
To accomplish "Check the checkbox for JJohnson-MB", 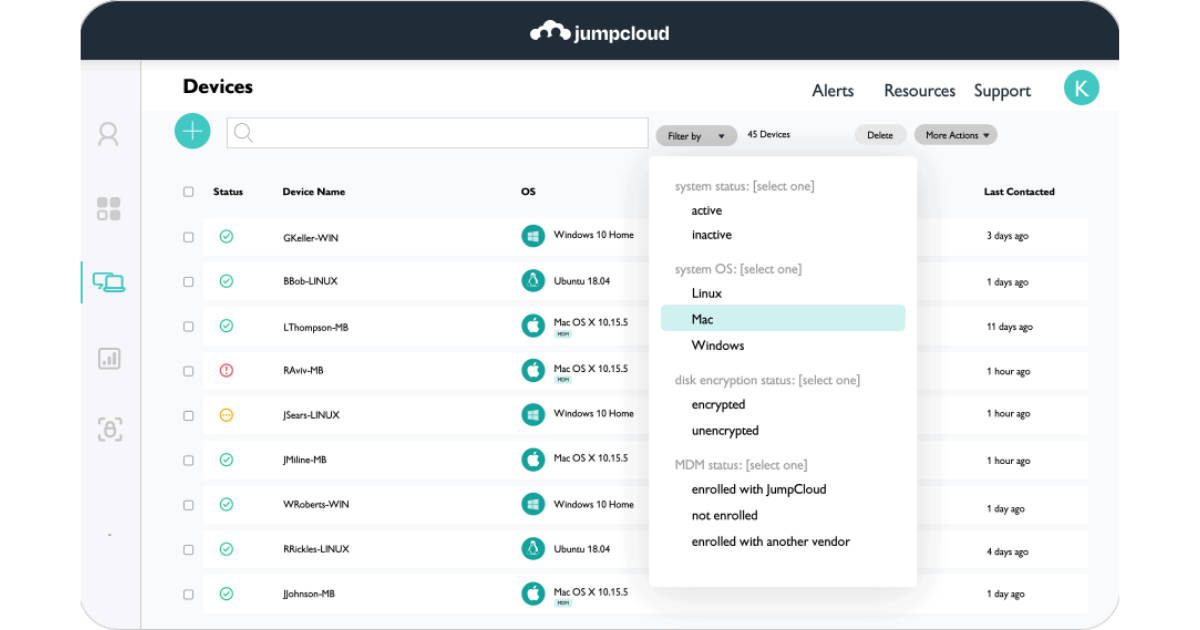I will [x=188, y=593].
